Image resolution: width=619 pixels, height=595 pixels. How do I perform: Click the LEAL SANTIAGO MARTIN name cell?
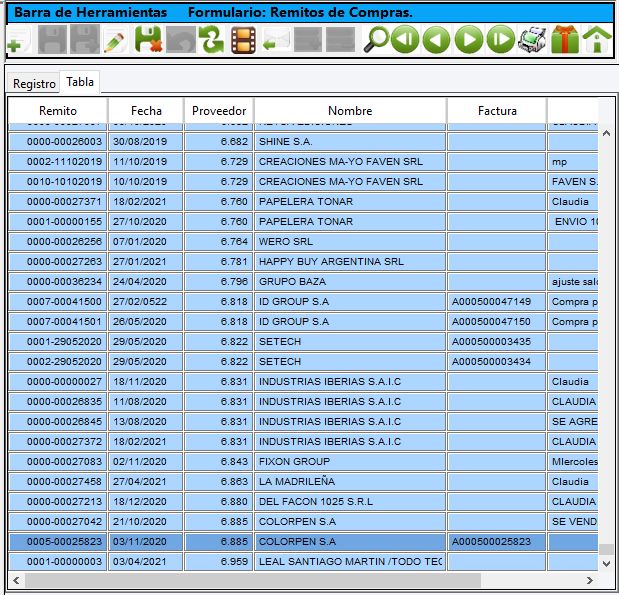(350, 562)
